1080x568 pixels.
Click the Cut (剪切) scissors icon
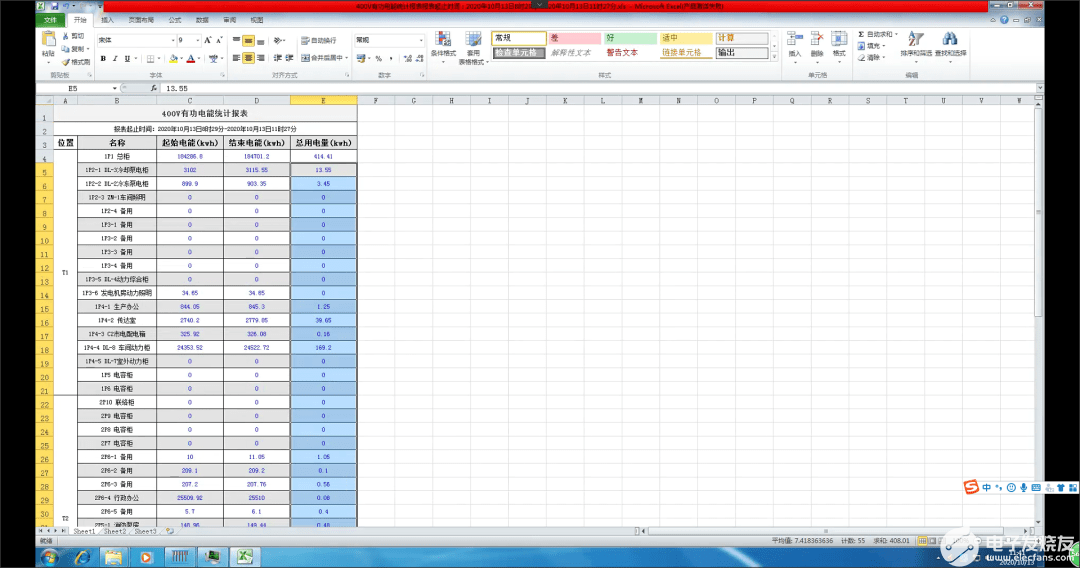tap(65, 36)
